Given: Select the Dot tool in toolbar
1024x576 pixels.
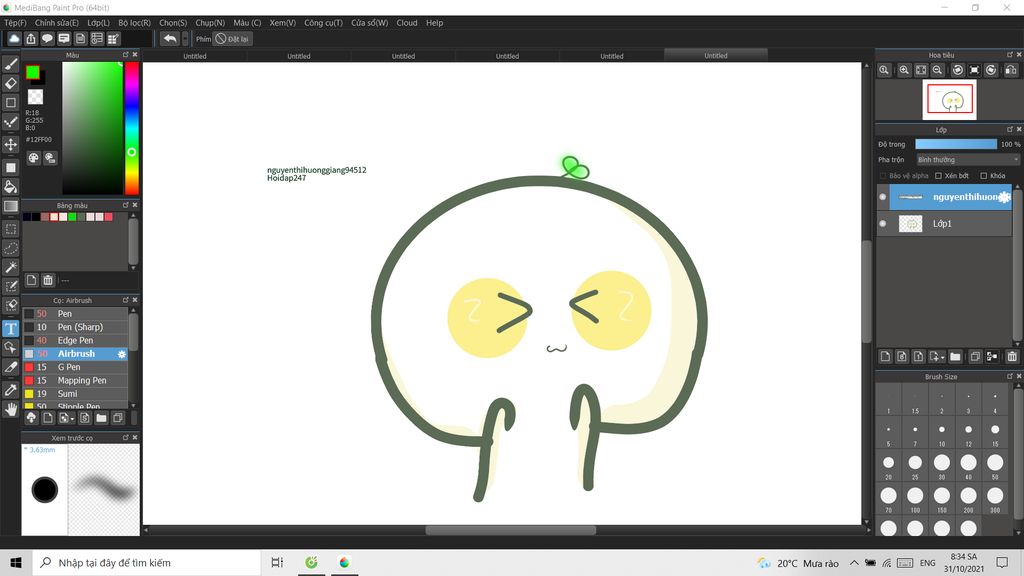Looking at the screenshot, I should coord(10,122).
